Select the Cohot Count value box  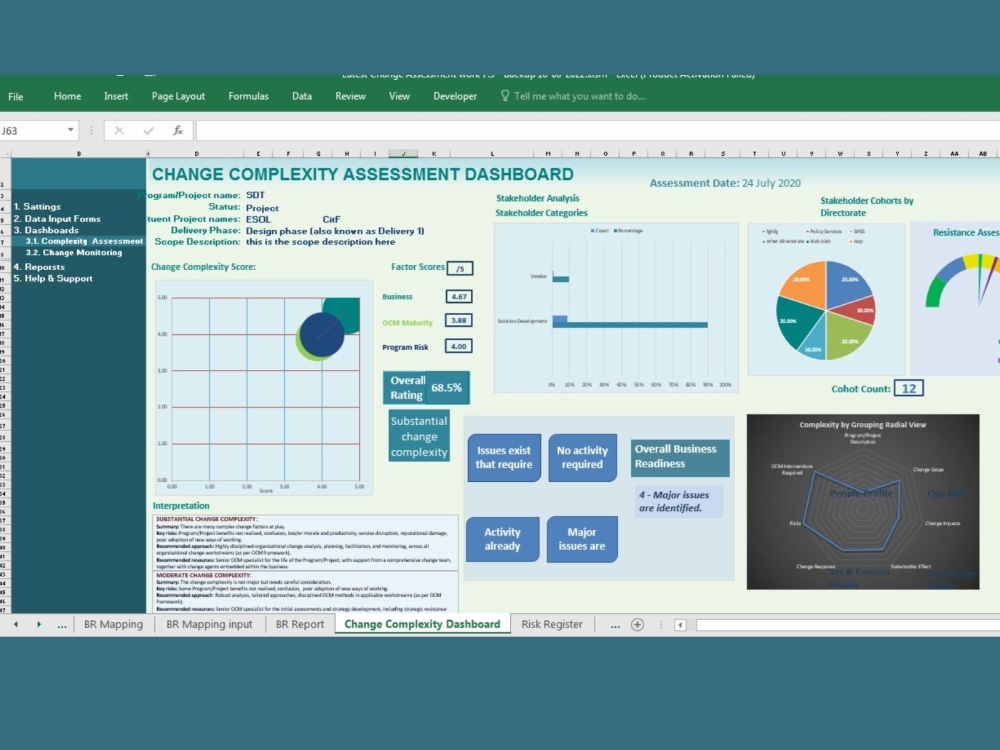tap(908, 387)
